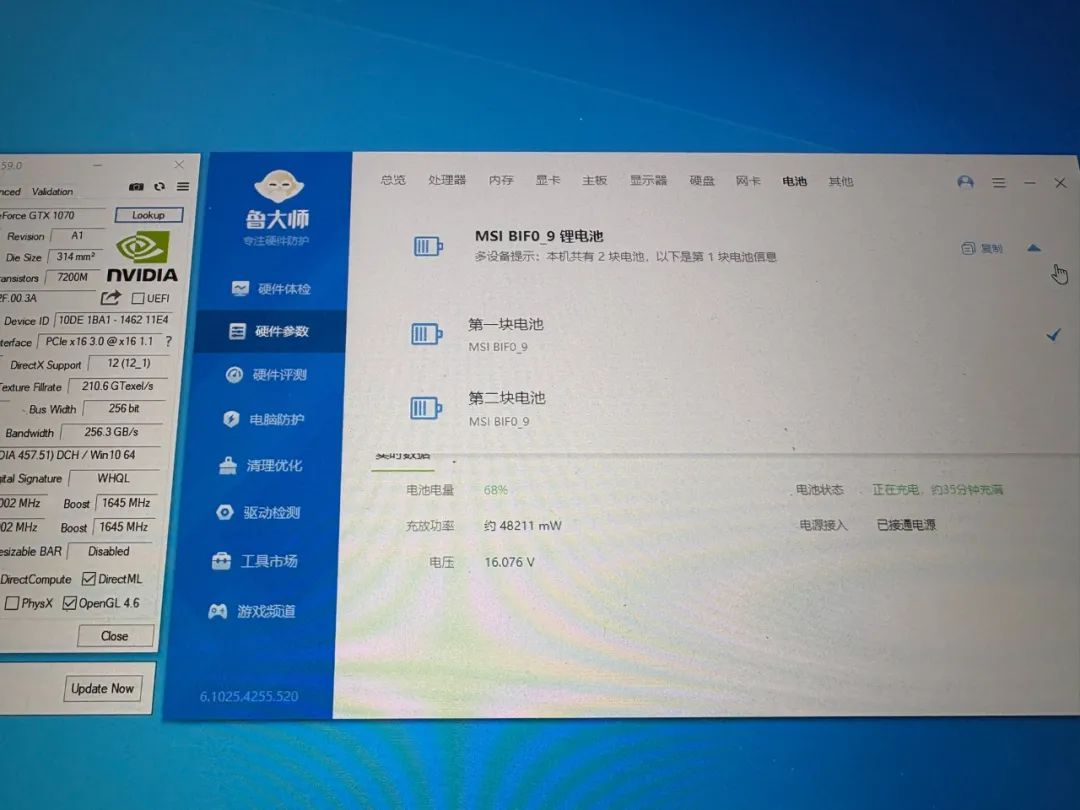The image size is (1080, 810).
Task: Switch to the 显卡 tab
Action: [548, 180]
